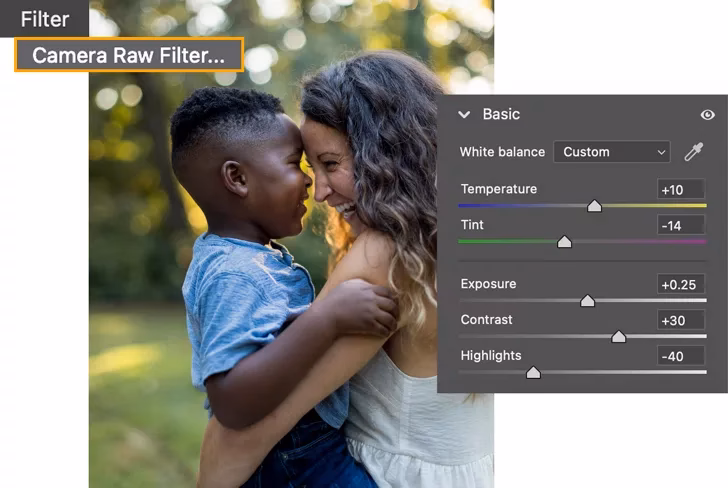Screen dimensions: 728x488
Task: Click the Contrast slider handle
Action: tap(618, 336)
